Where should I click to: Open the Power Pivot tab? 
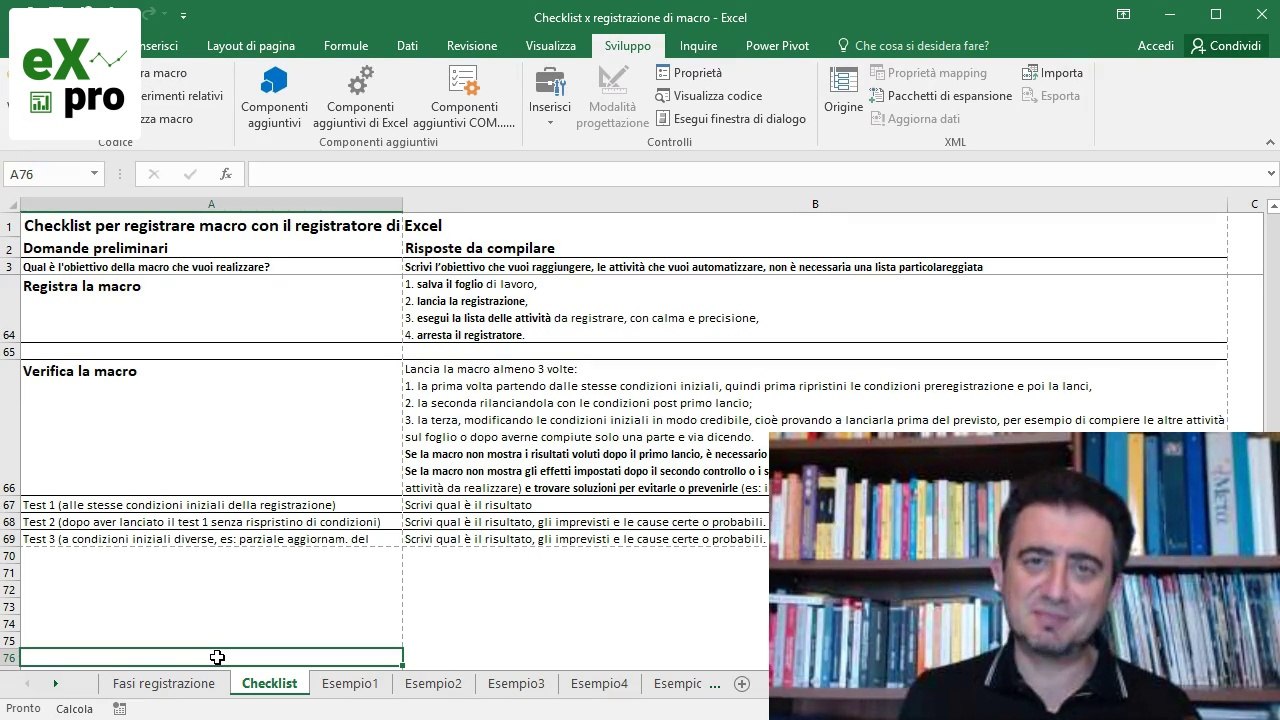coord(777,46)
